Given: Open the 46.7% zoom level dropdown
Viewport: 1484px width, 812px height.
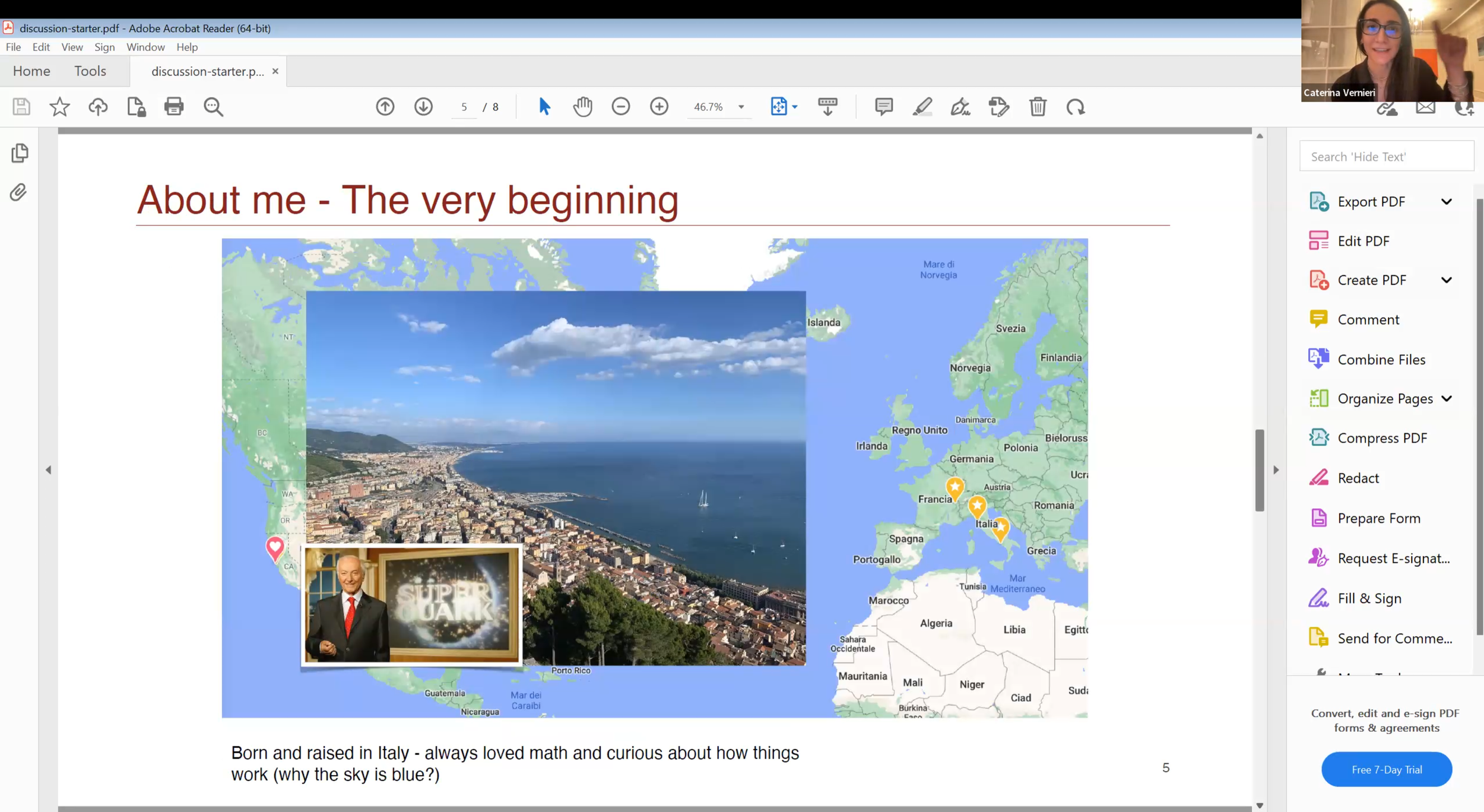Looking at the screenshot, I should tap(741, 107).
